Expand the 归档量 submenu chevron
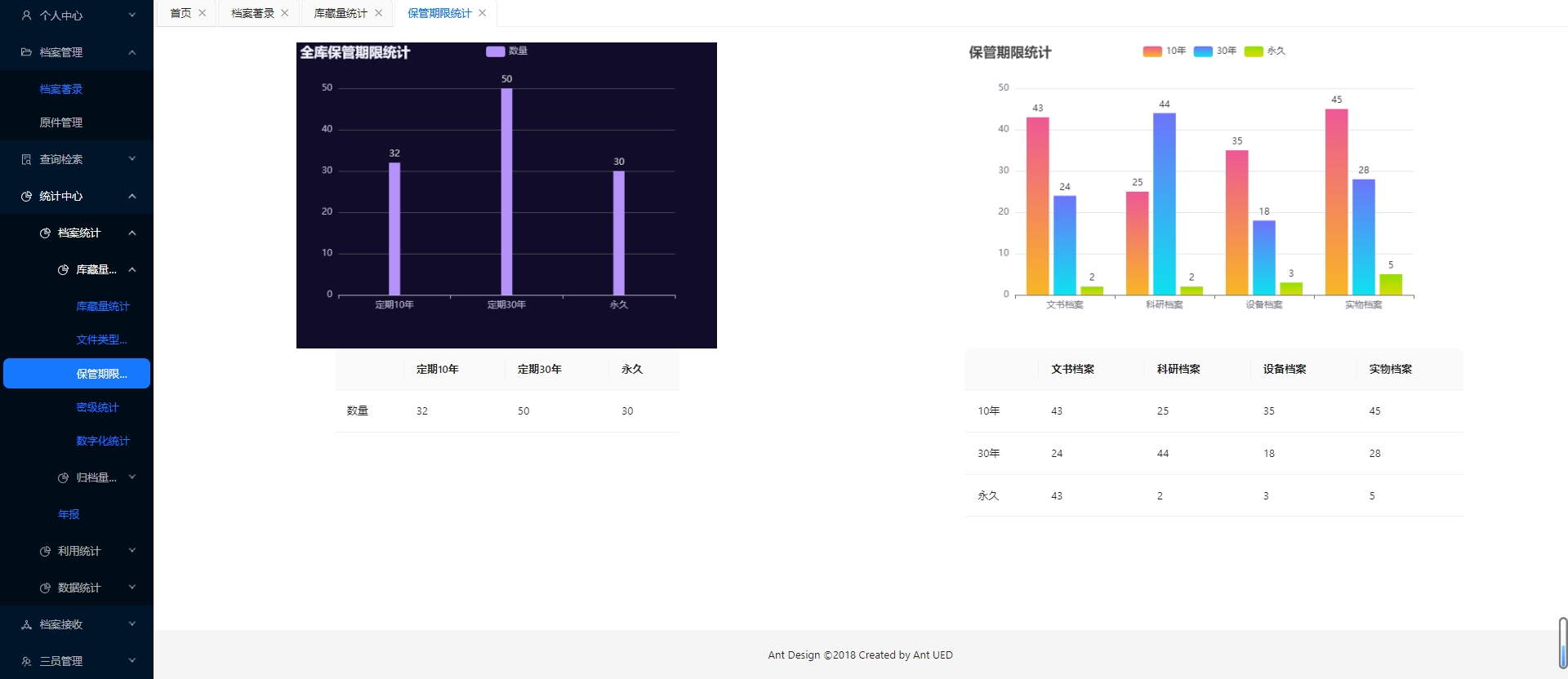Image resolution: width=1568 pixels, height=679 pixels. 132,477
